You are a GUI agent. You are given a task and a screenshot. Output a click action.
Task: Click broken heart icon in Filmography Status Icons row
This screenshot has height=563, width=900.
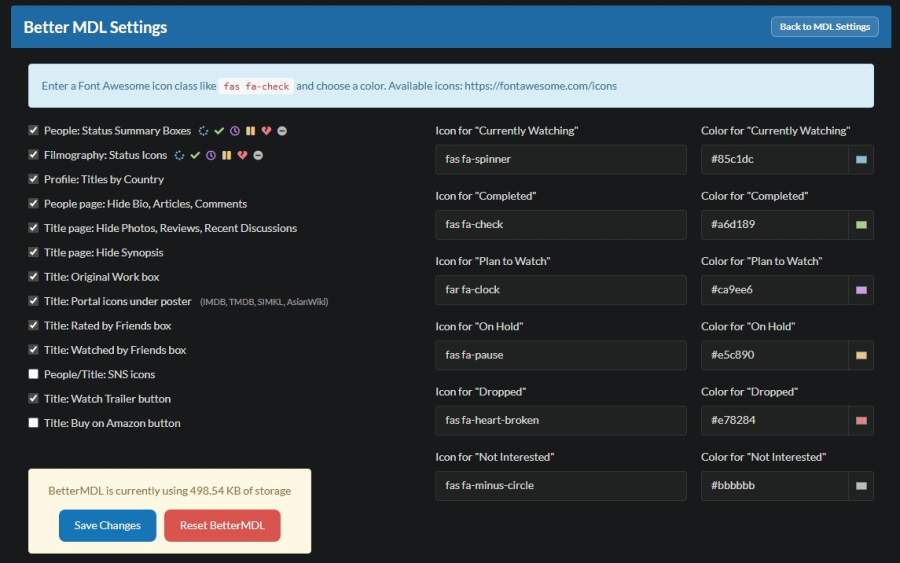click(x=242, y=156)
